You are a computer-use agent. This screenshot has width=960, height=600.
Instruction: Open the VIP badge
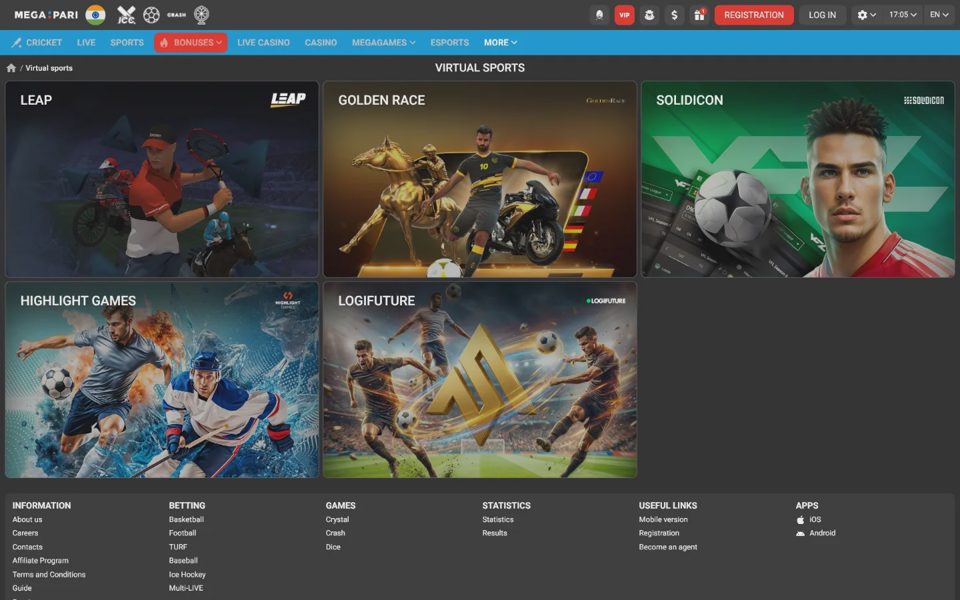pyautogui.click(x=624, y=15)
